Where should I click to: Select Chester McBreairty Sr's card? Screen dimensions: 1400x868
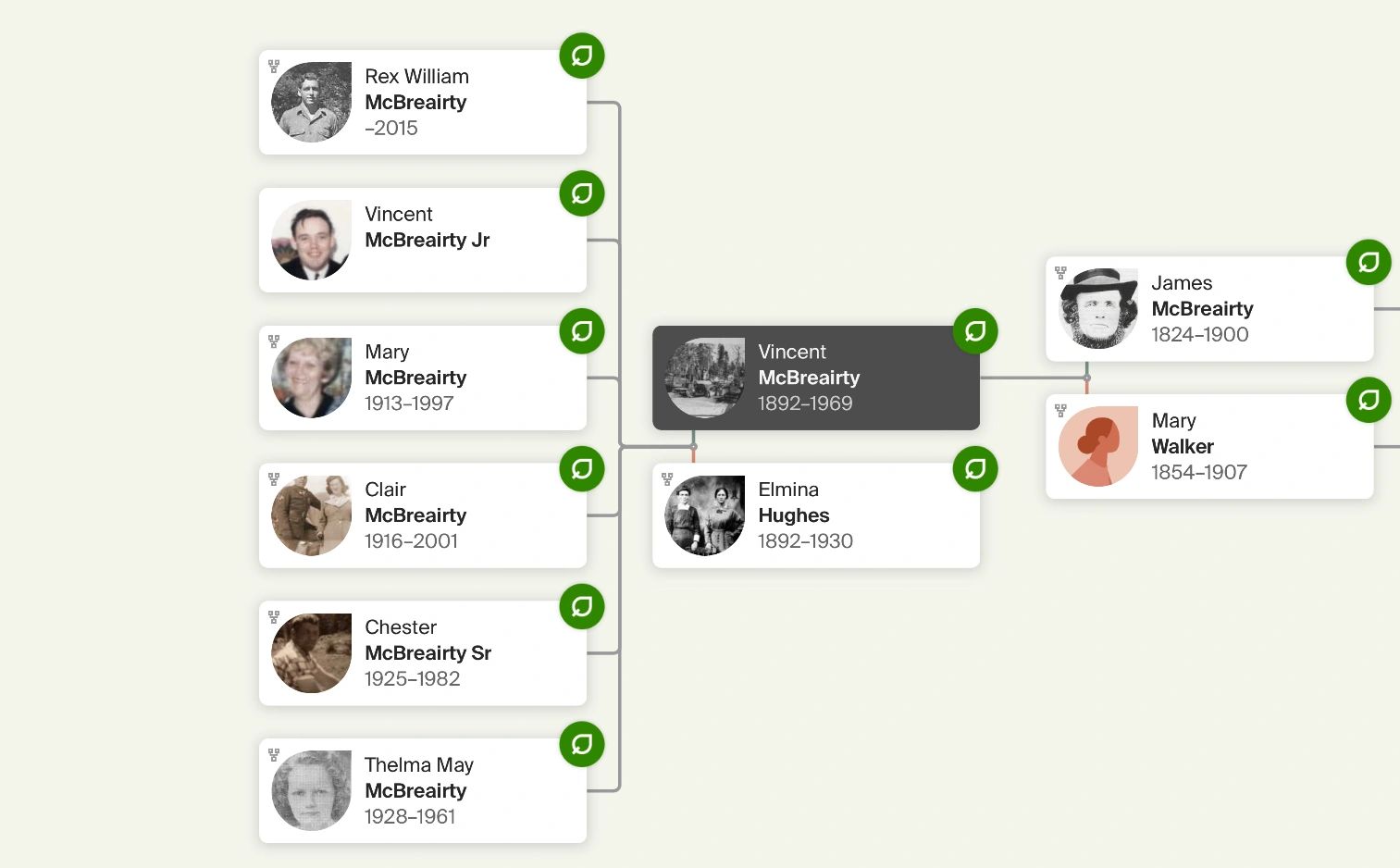423,653
